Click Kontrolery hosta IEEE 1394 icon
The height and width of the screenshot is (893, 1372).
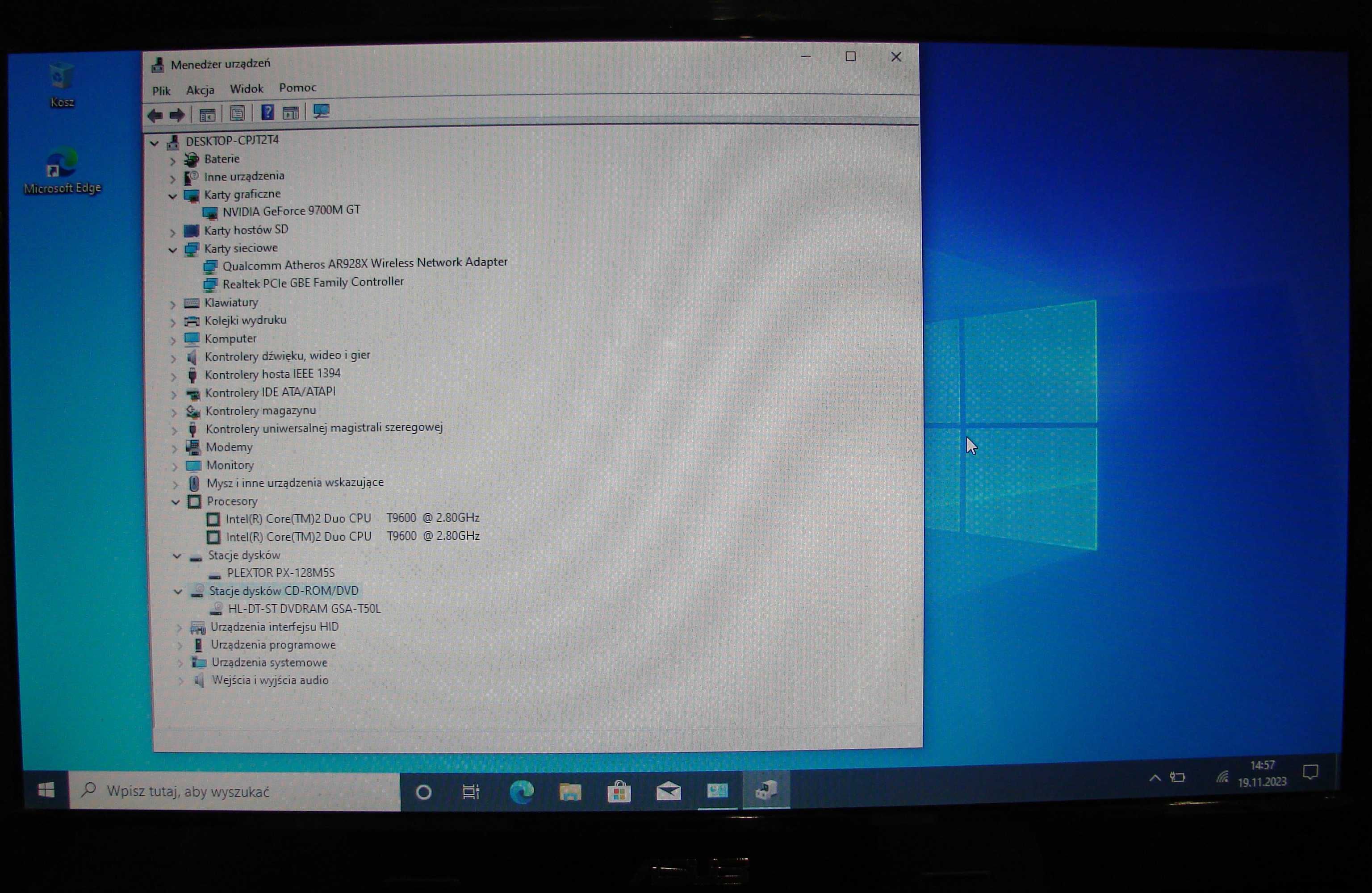[x=192, y=376]
